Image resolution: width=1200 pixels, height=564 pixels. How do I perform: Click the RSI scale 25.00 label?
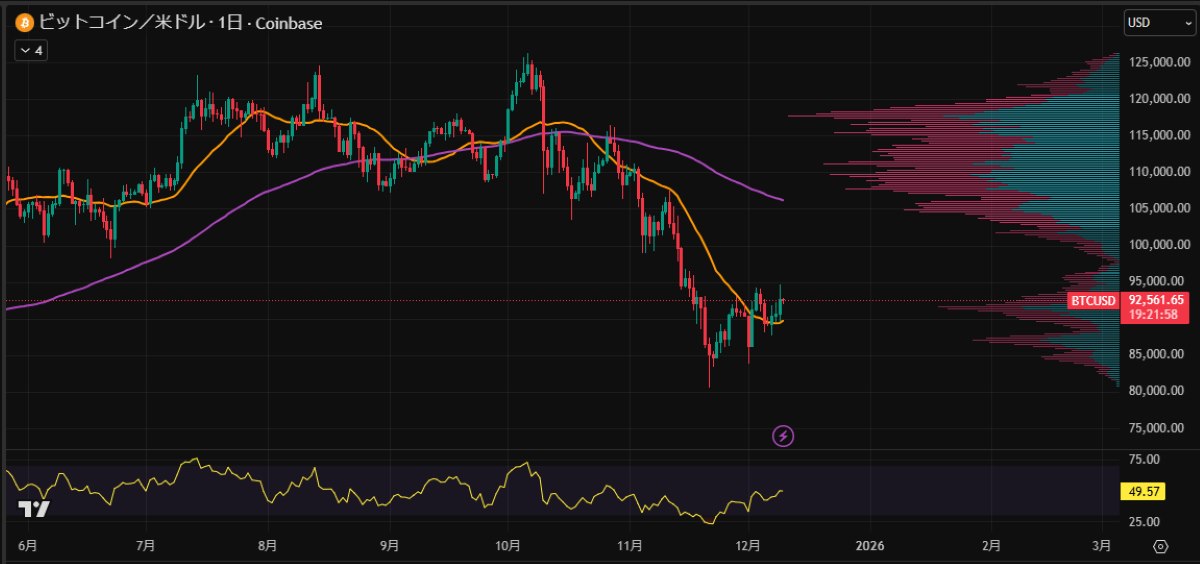coord(1144,521)
